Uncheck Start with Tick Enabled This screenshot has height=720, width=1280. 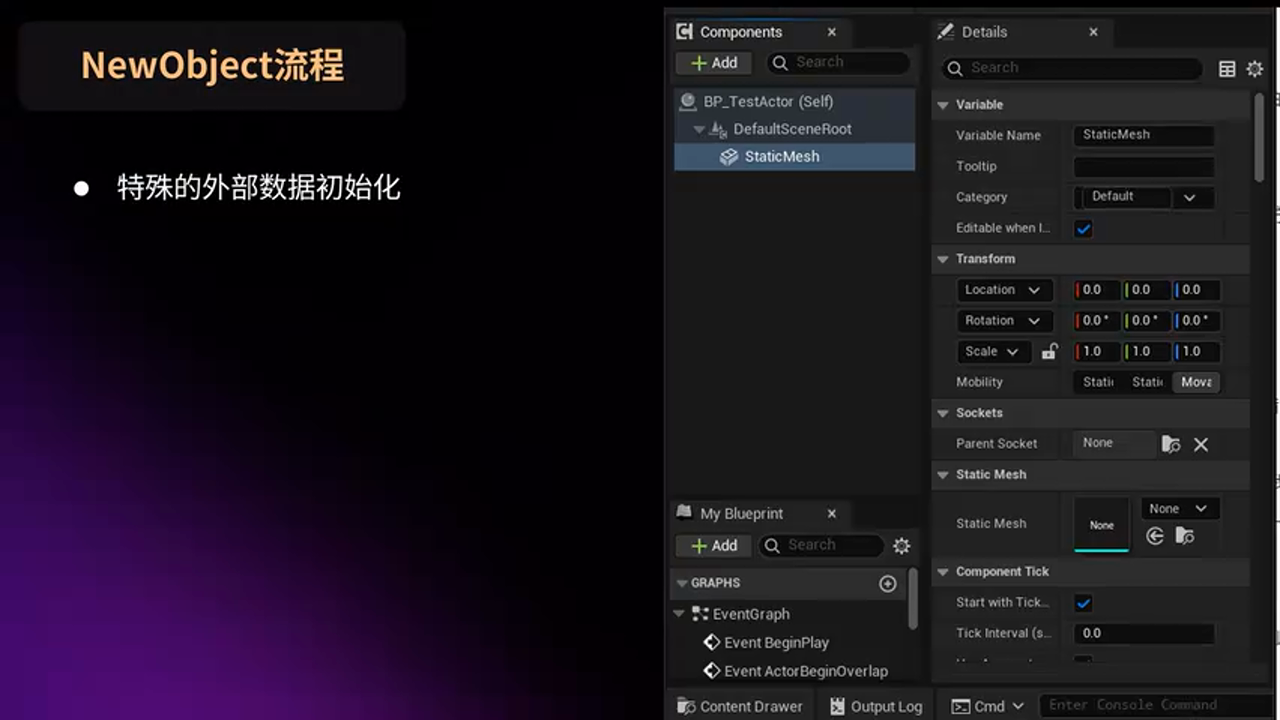1083,603
